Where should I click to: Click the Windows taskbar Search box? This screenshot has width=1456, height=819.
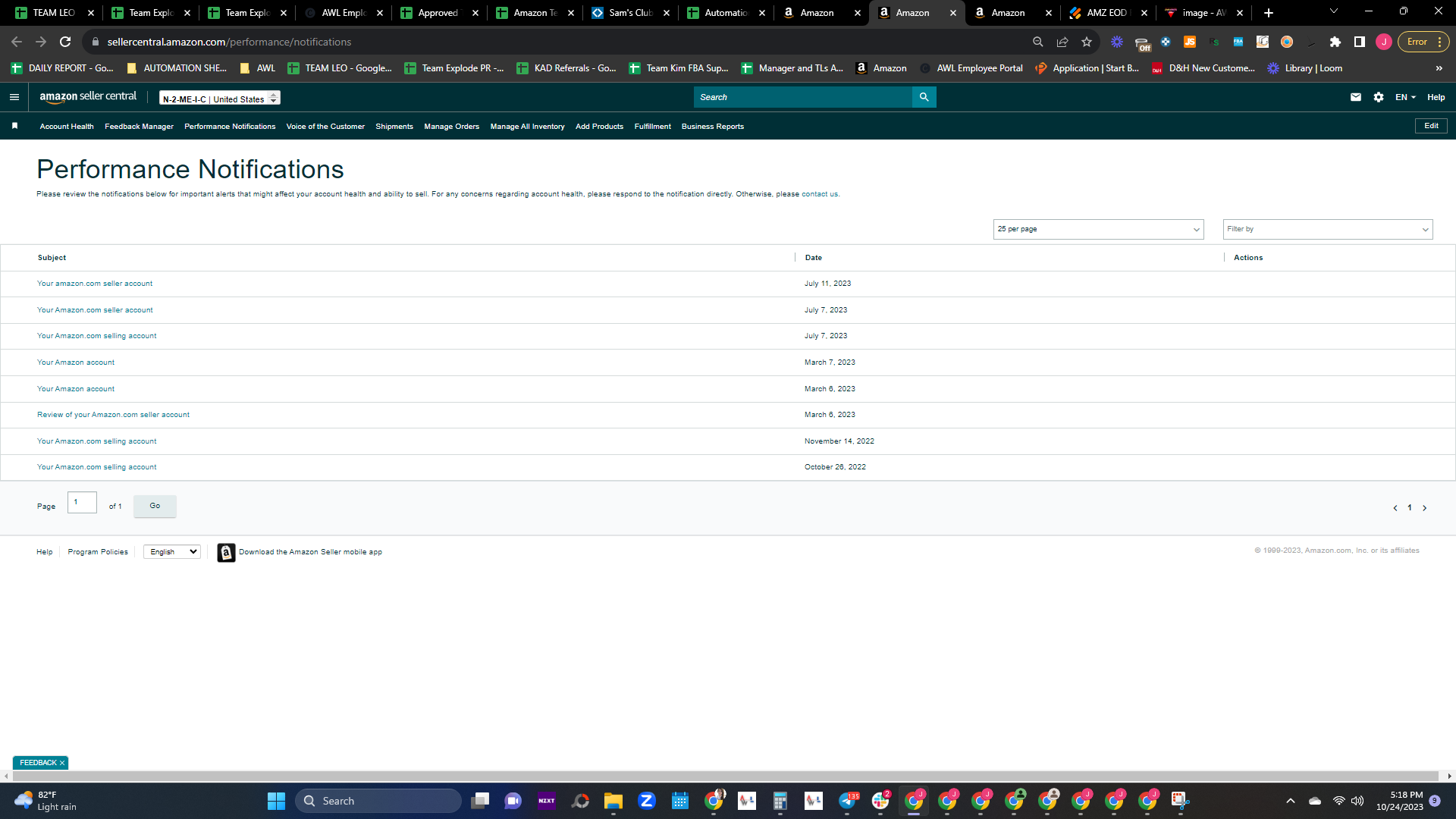(378, 801)
